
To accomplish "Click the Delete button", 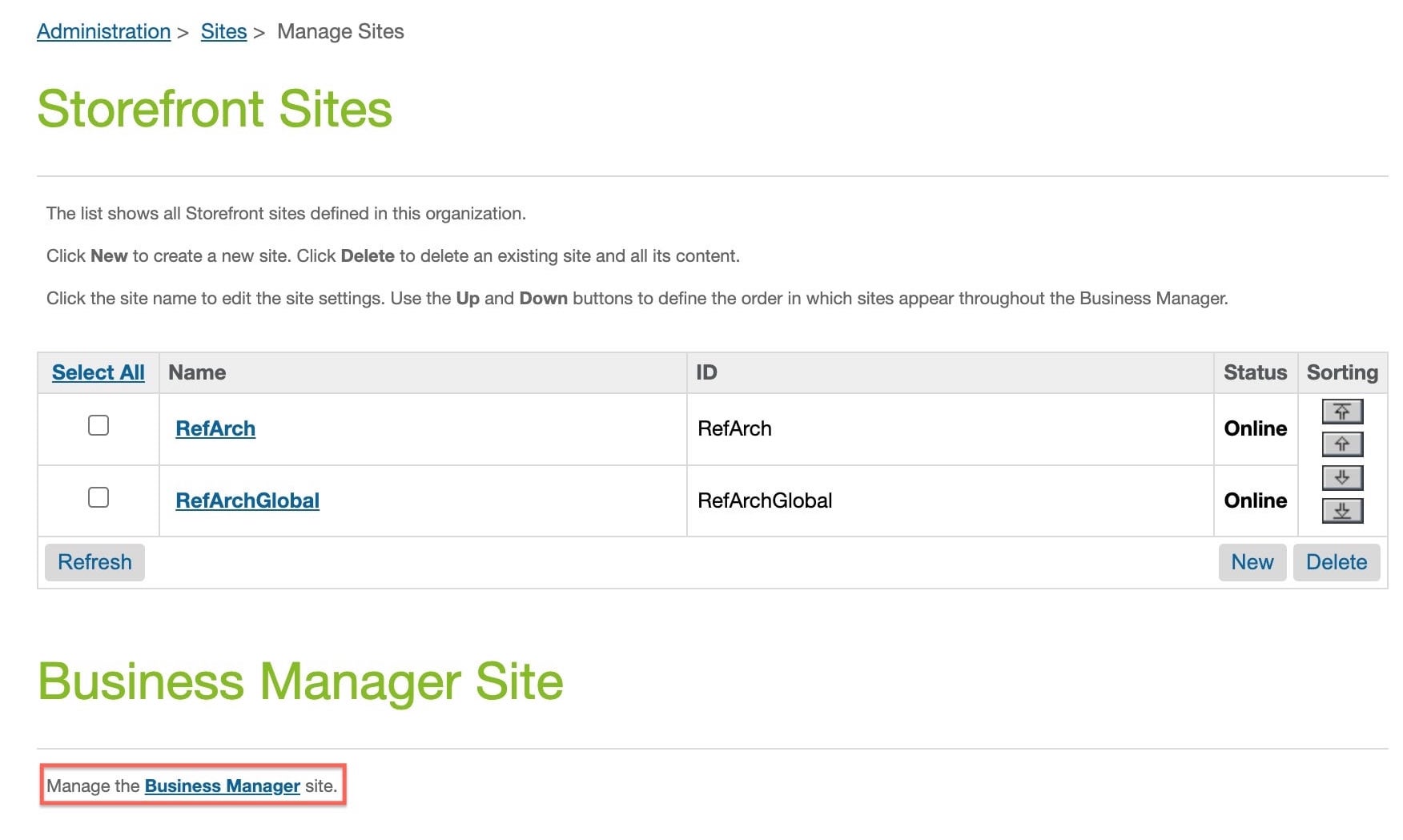I will click(x=1337, y=562).
